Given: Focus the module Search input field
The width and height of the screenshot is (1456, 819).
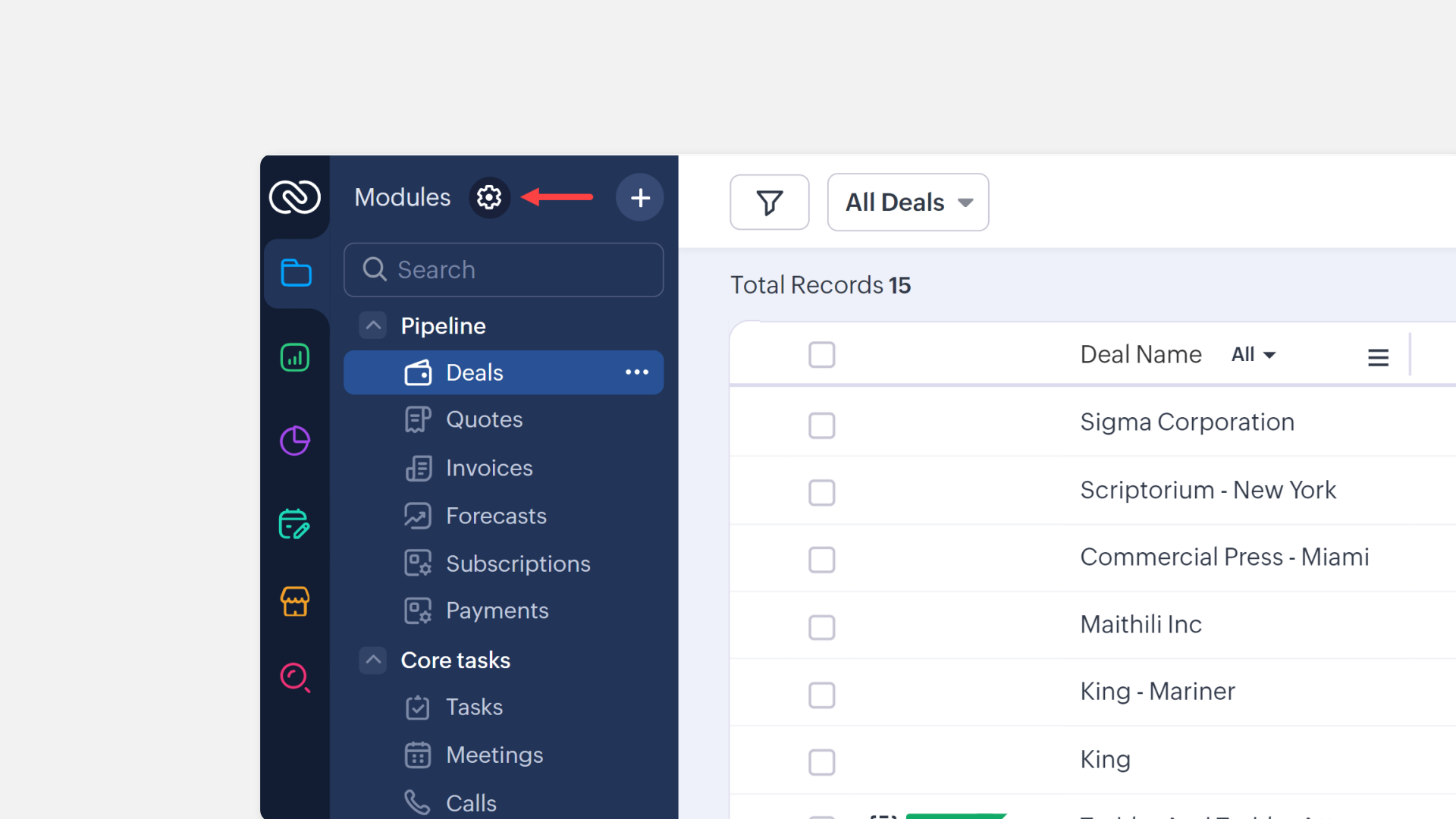Looking at the screenshot, I should click(x=504, y=269).
